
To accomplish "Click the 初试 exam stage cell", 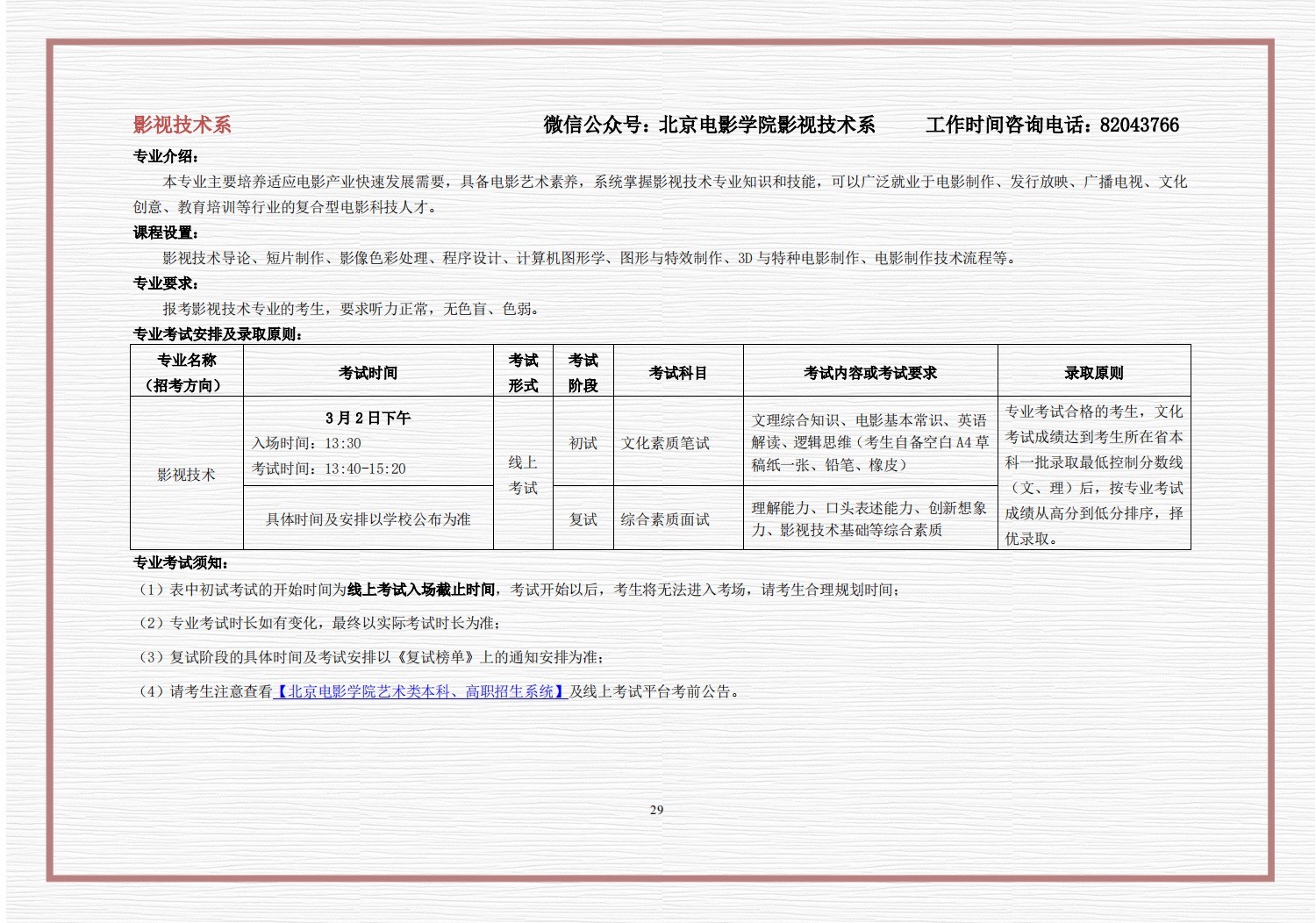I will point(583,443).
